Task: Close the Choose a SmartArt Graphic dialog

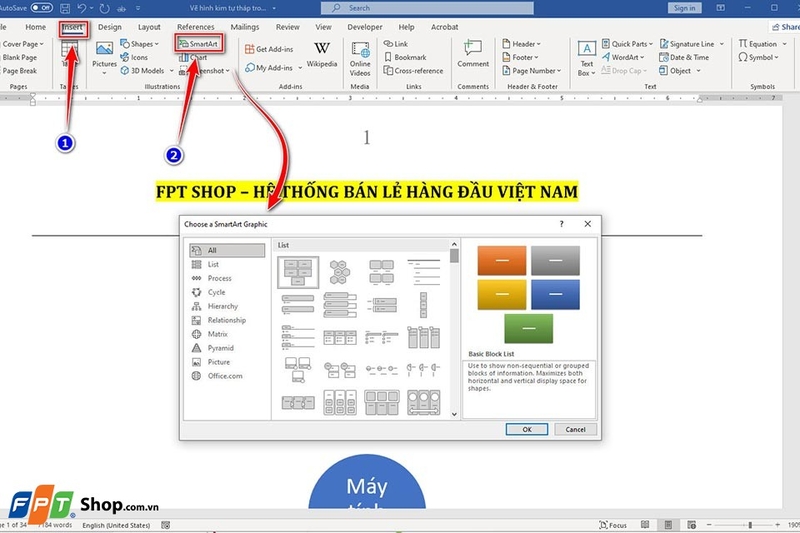Action: [x=588, y=224]
